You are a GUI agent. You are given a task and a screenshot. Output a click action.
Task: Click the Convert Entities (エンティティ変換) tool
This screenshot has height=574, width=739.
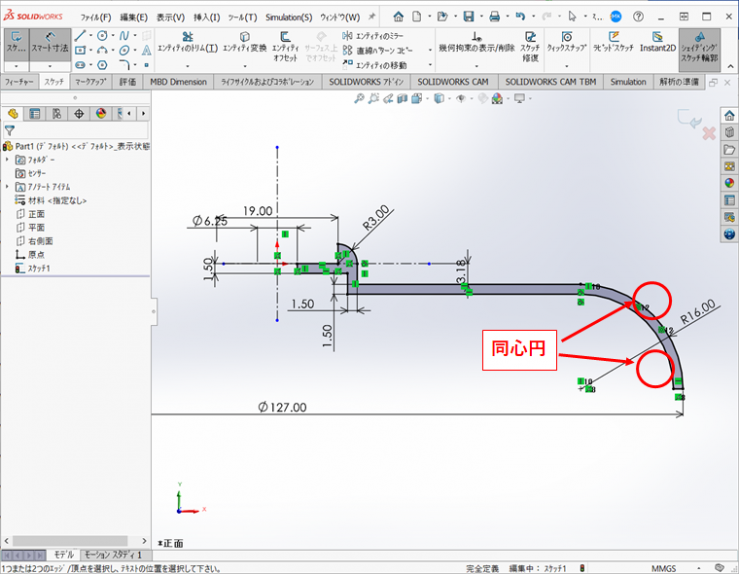pos(244,41)
